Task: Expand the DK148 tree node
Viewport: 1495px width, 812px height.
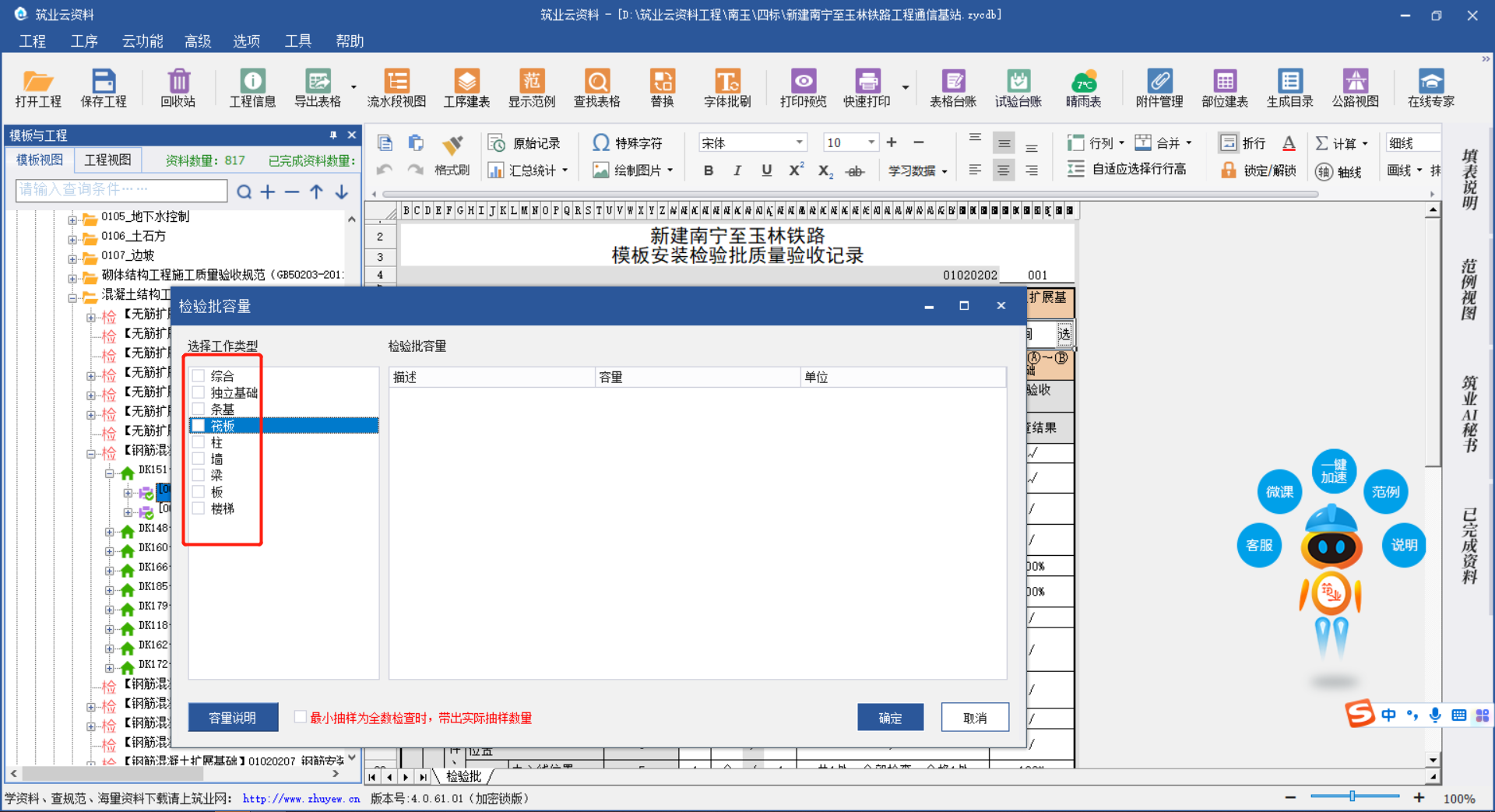Action: click(110, 532)
